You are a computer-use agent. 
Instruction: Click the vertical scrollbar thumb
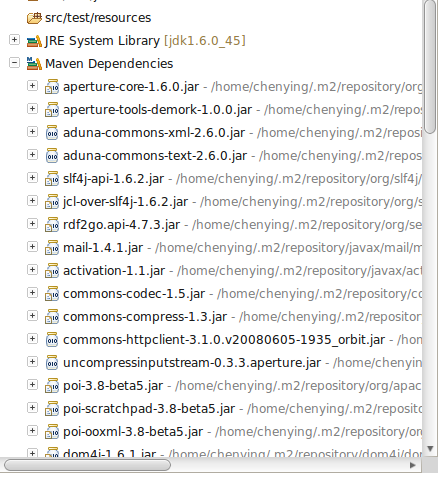point(430,67)
